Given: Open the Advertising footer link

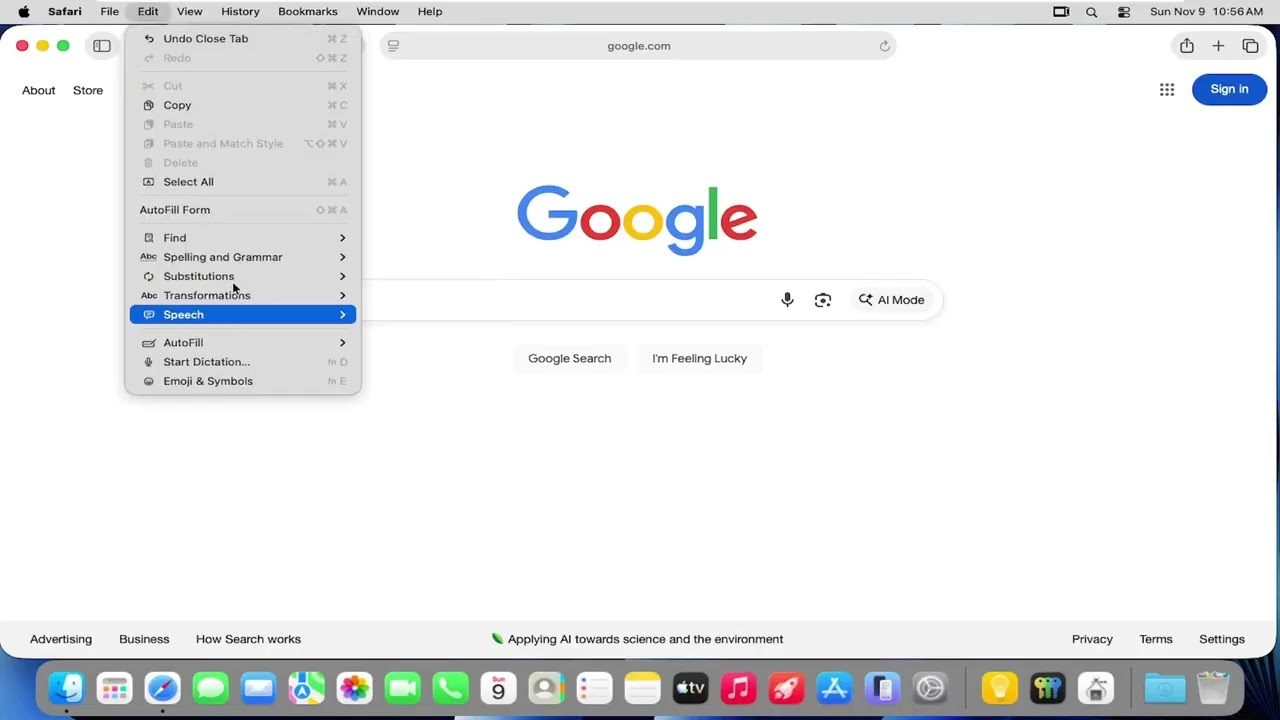Looking at the screenshot, I should tap(61, 639).
